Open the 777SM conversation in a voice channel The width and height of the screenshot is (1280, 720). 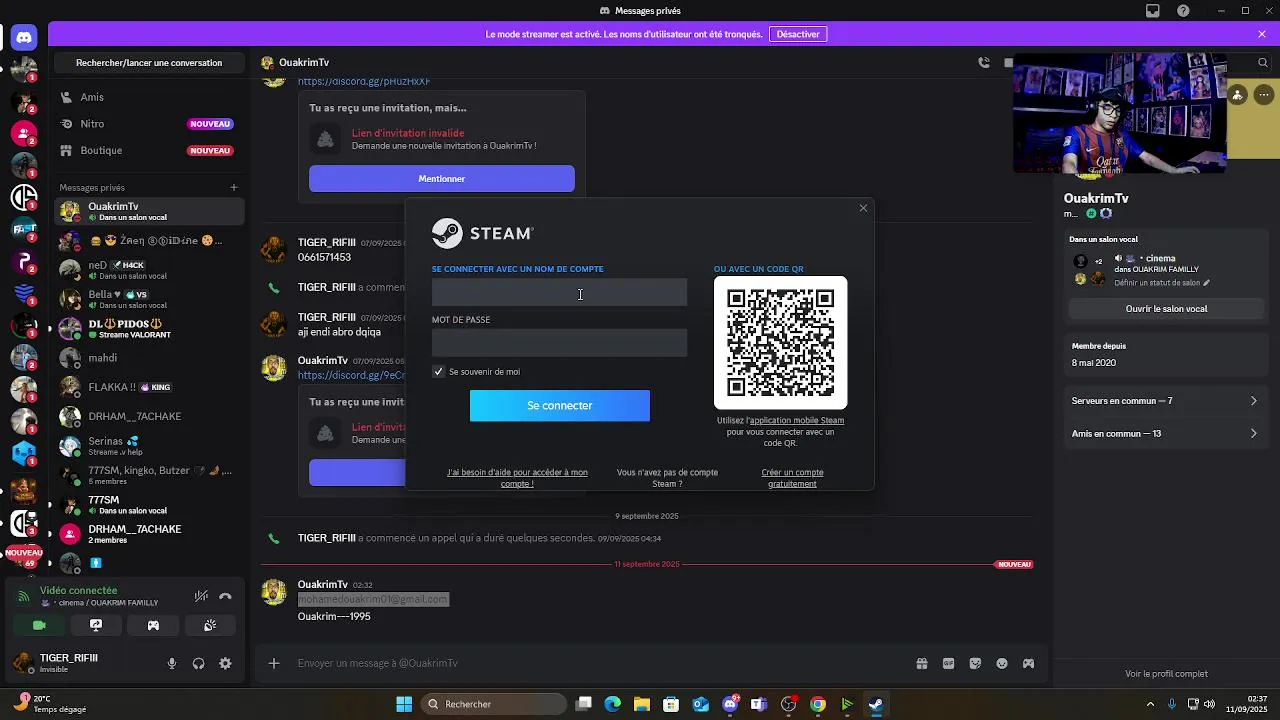point(148,505)
